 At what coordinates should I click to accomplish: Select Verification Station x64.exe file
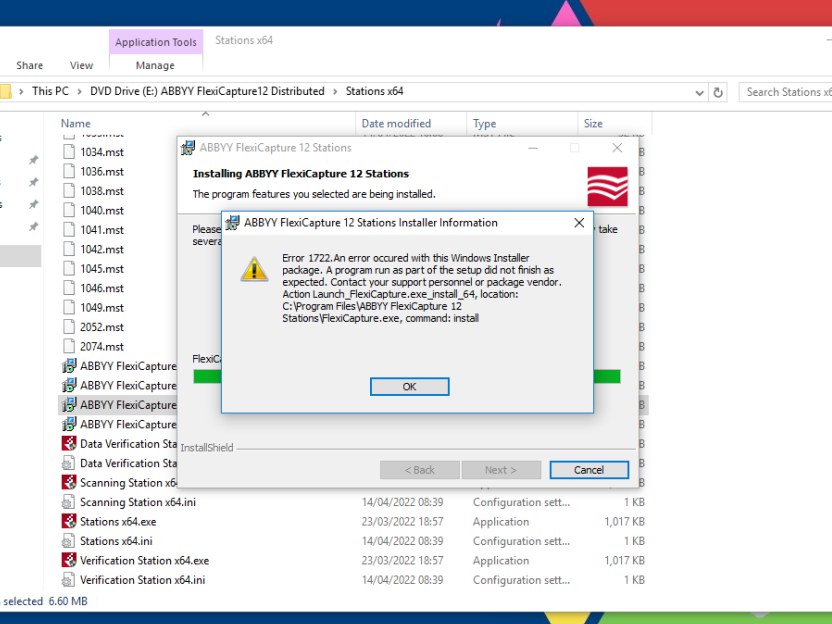tap(144, 560)
